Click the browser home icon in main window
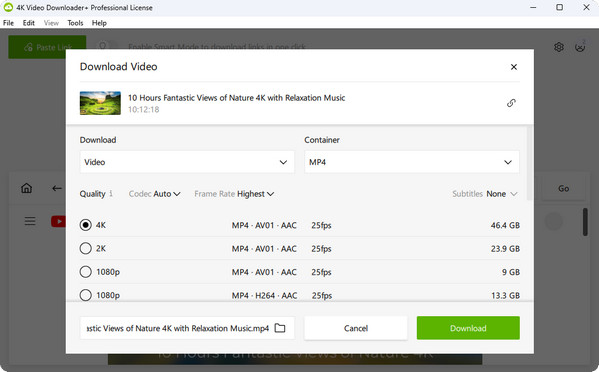 click(26, 188)
